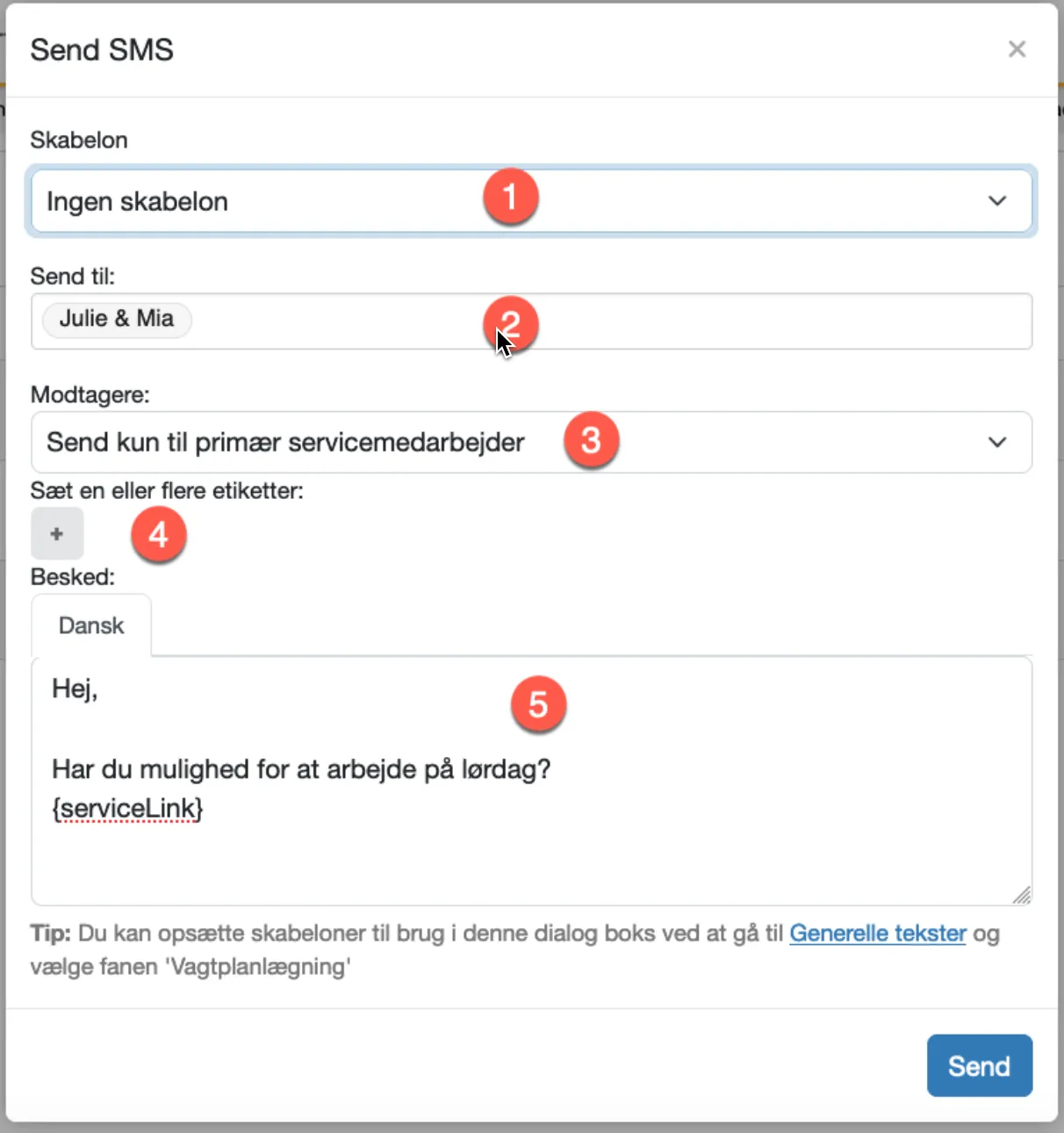Click the Julie & Mia recipient chip

tap(117, 318)
